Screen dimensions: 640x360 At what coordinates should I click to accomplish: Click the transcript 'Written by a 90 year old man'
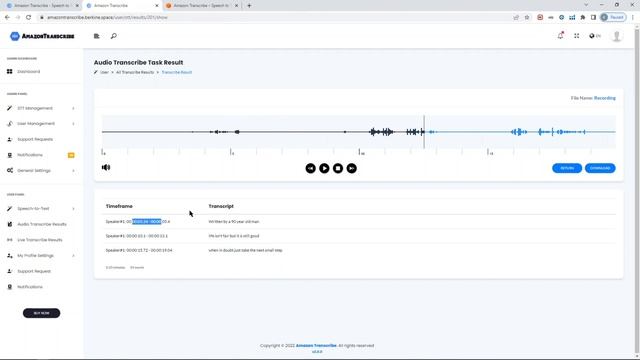coord(233,222)
